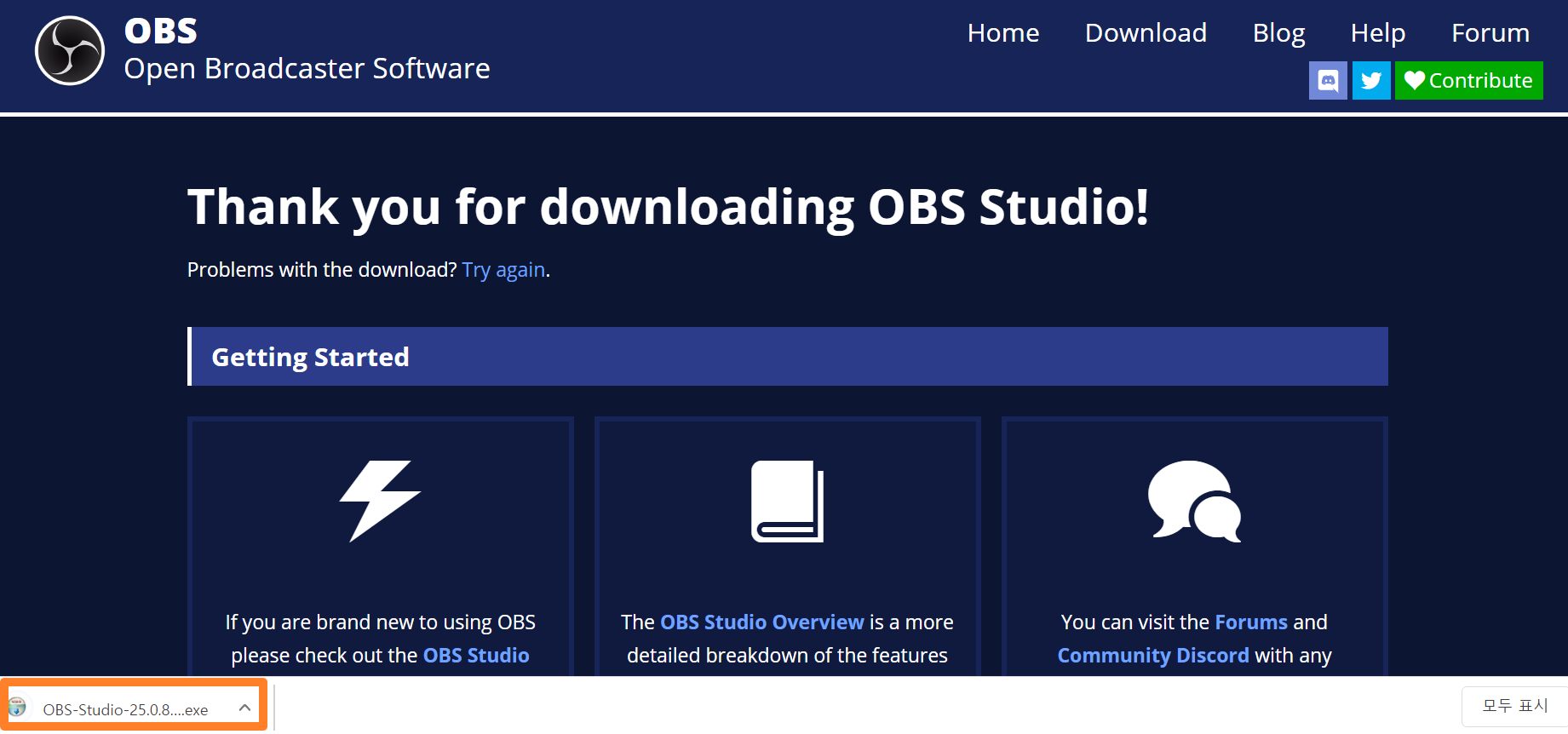The height and width of the screenshot is (734, 1568).
Task: Click the Try again download link
Action: point(503,270)
